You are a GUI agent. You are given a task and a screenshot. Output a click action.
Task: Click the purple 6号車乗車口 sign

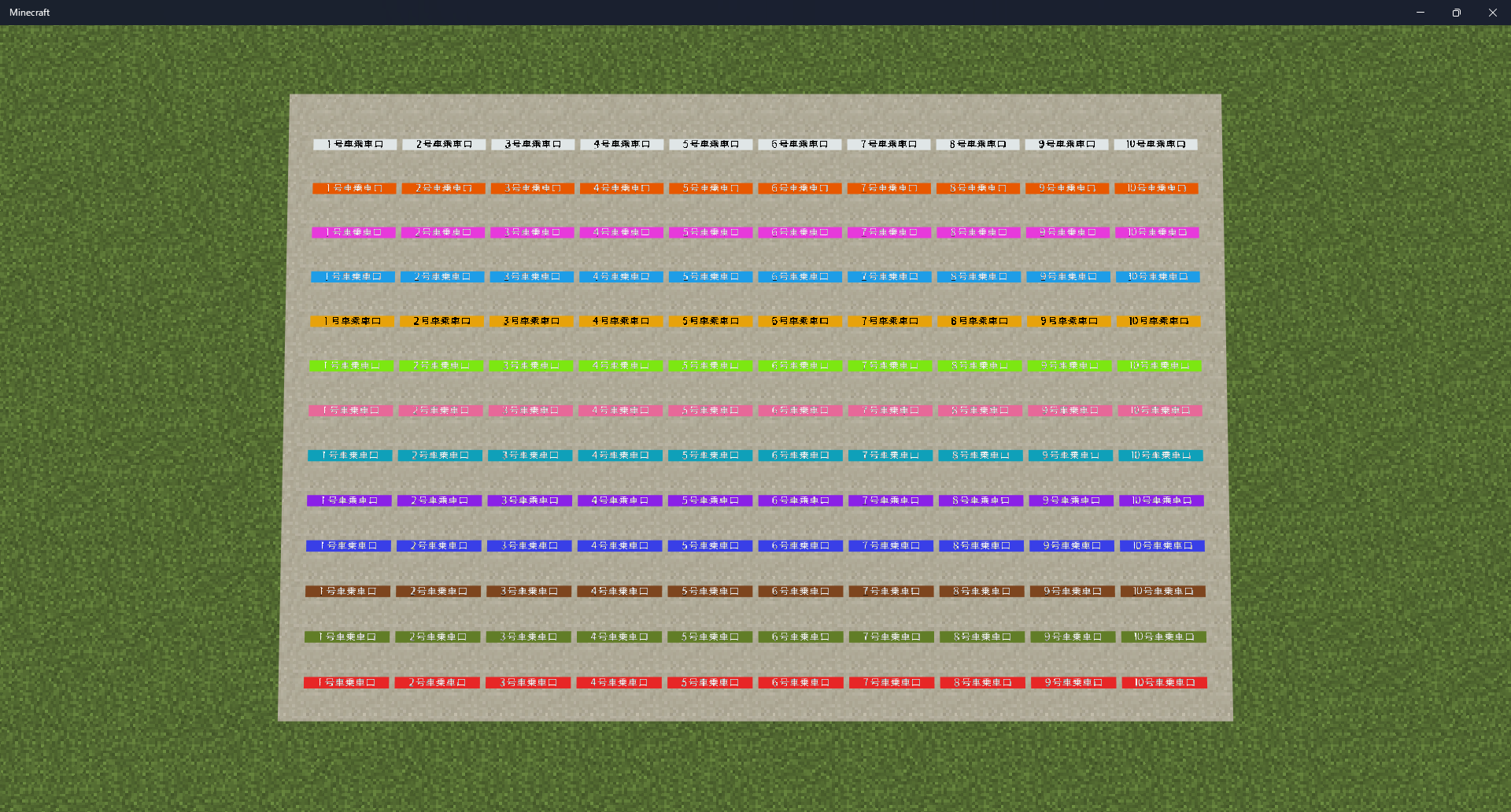(800, 500)
